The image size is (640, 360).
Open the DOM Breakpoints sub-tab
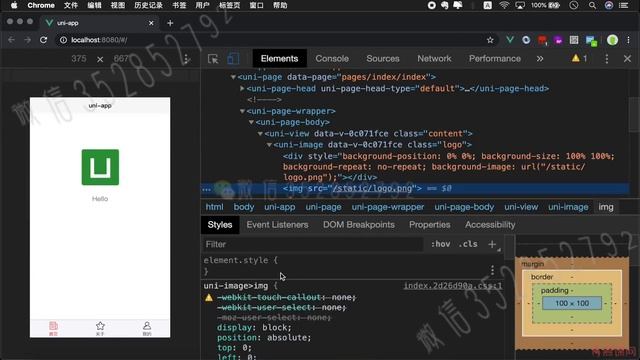point(359,225)
